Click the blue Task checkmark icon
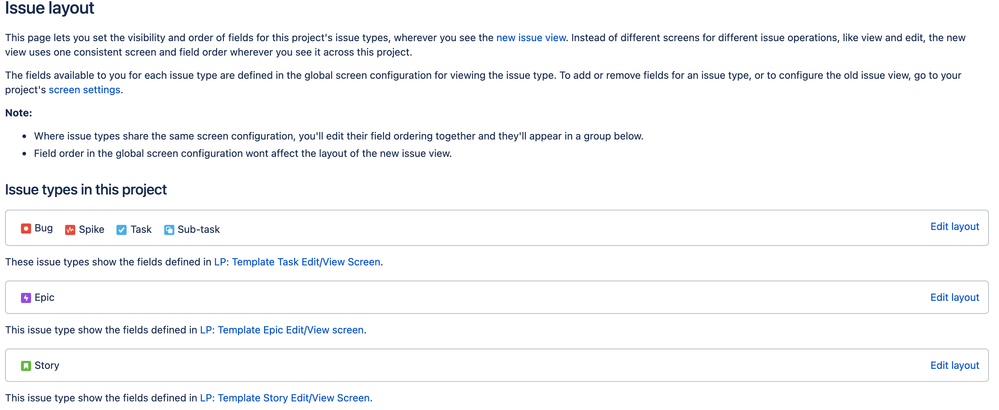This screenshot has height=410, width=999. pos(121,230)
